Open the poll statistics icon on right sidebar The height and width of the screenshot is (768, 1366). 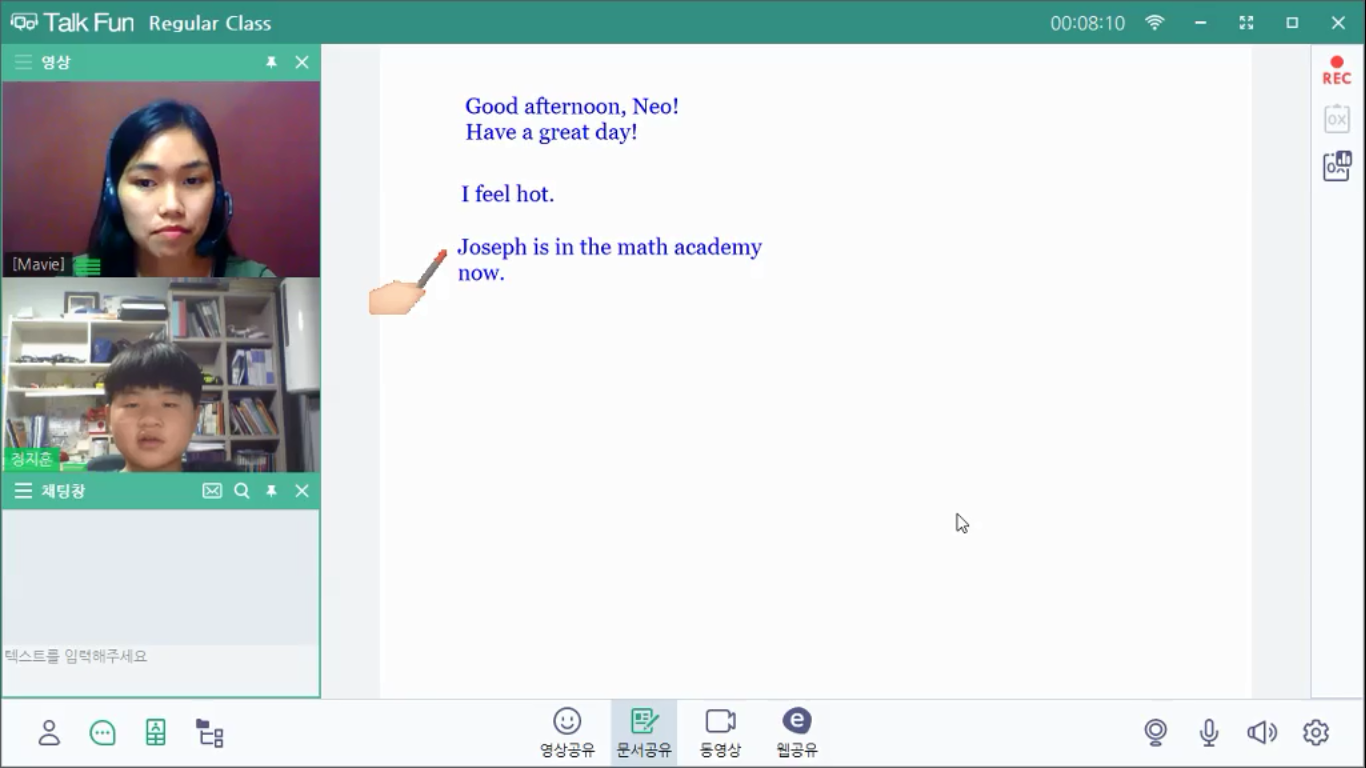tap(1337, 166)
